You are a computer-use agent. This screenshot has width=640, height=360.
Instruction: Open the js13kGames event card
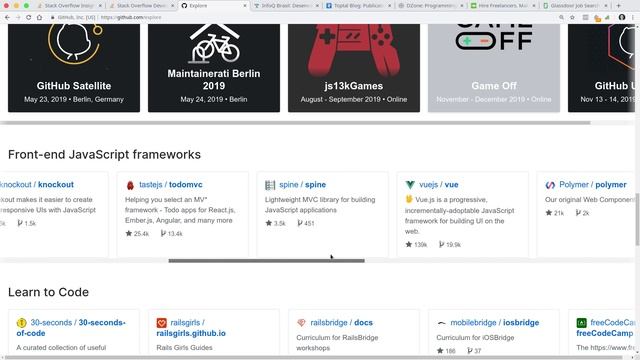point(354,68)
